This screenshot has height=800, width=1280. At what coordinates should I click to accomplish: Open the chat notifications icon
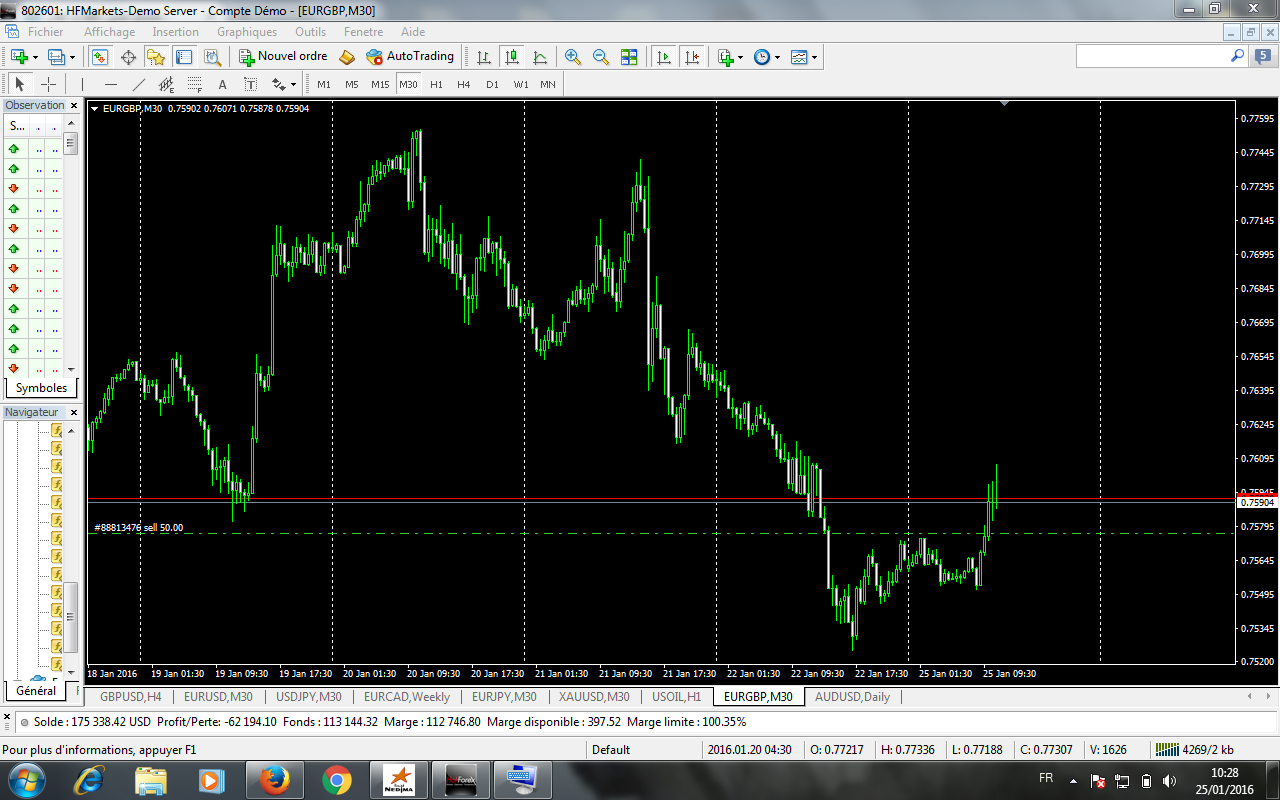pyautogui.click(x=1264, y=57)
